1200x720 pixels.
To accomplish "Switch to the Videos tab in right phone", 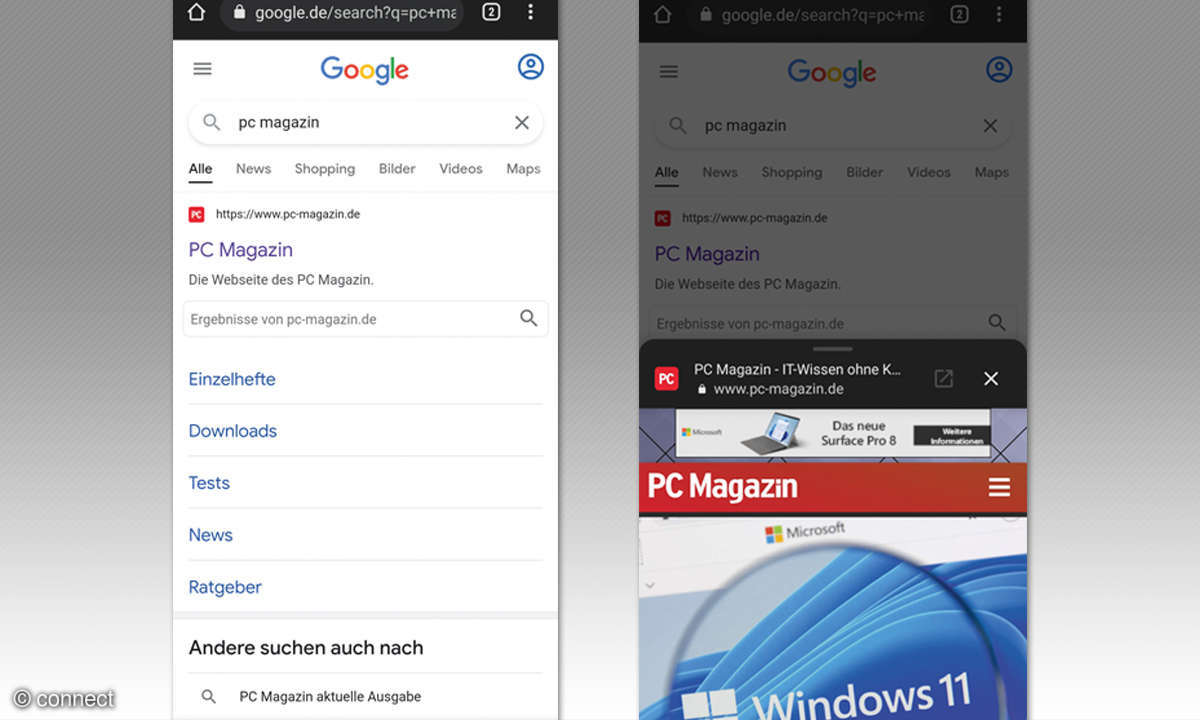I will (x=929, y=172).
